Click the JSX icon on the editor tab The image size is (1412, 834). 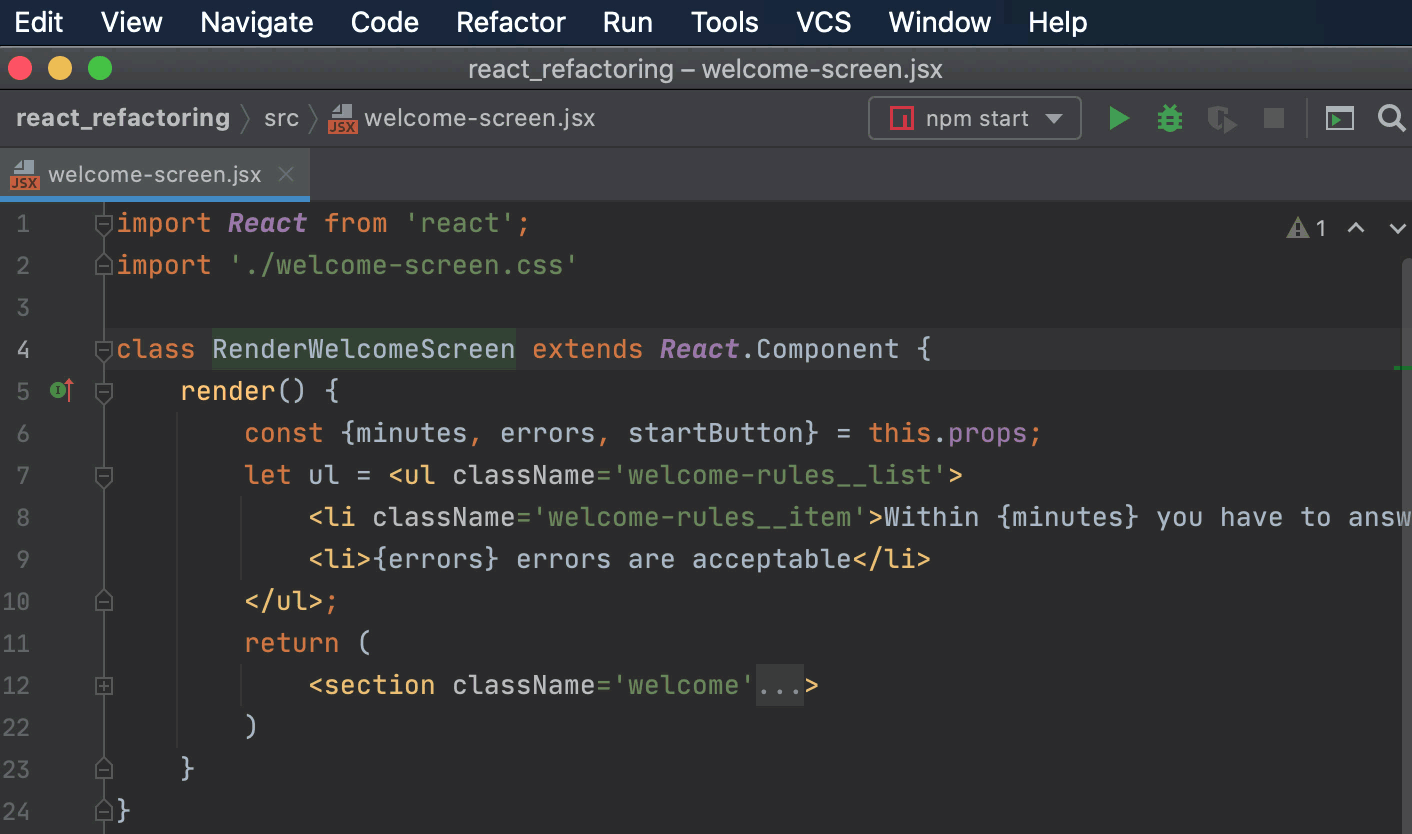[24, 175]
